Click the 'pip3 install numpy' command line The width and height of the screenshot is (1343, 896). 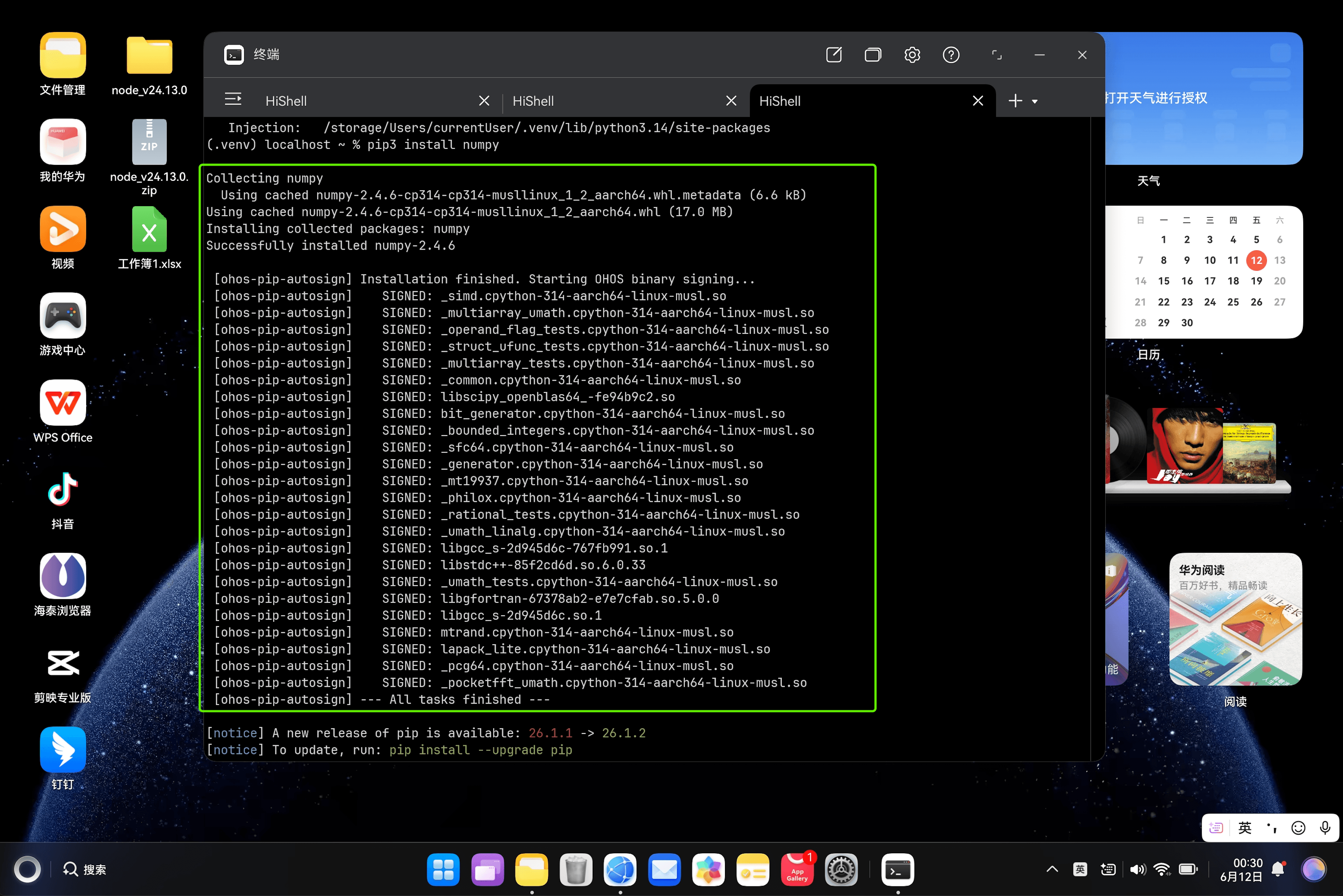(433, 145)
